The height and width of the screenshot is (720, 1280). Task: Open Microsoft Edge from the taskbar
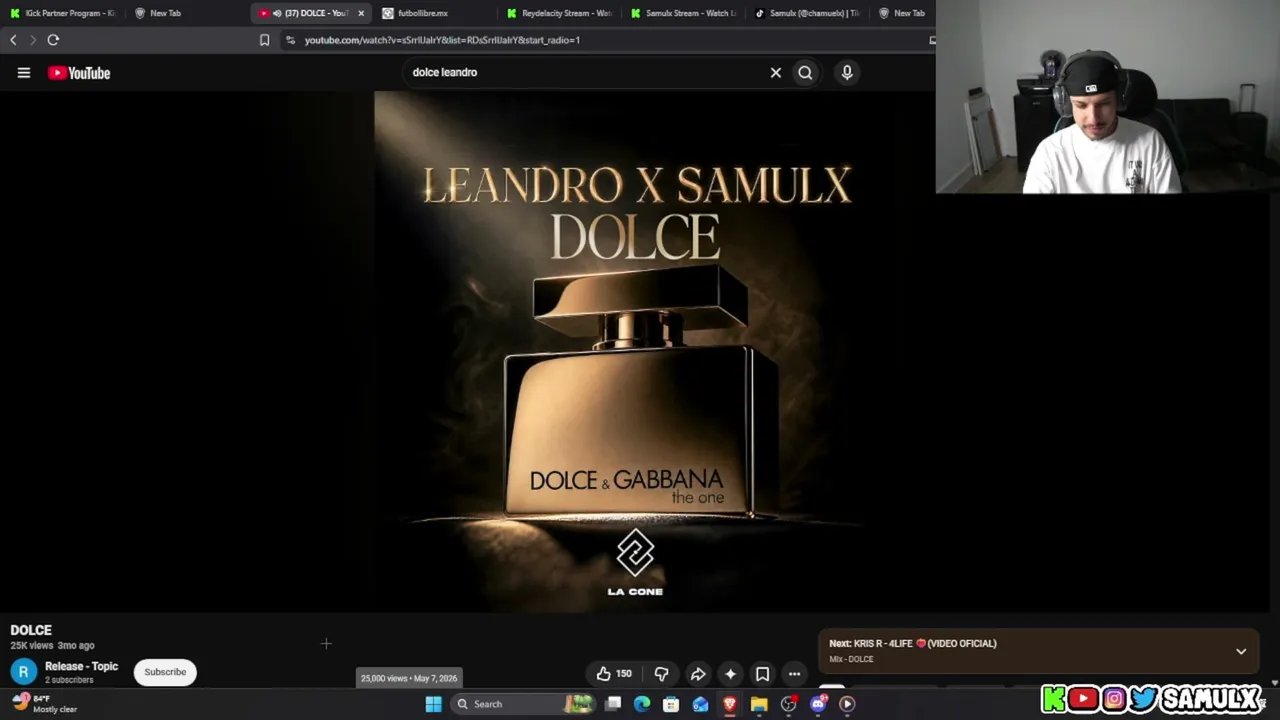pyautogui.click(x=642, y=704)
